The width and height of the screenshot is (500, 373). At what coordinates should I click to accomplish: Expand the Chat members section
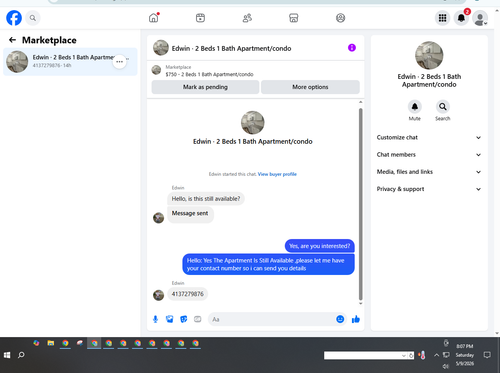click(429, 155)
